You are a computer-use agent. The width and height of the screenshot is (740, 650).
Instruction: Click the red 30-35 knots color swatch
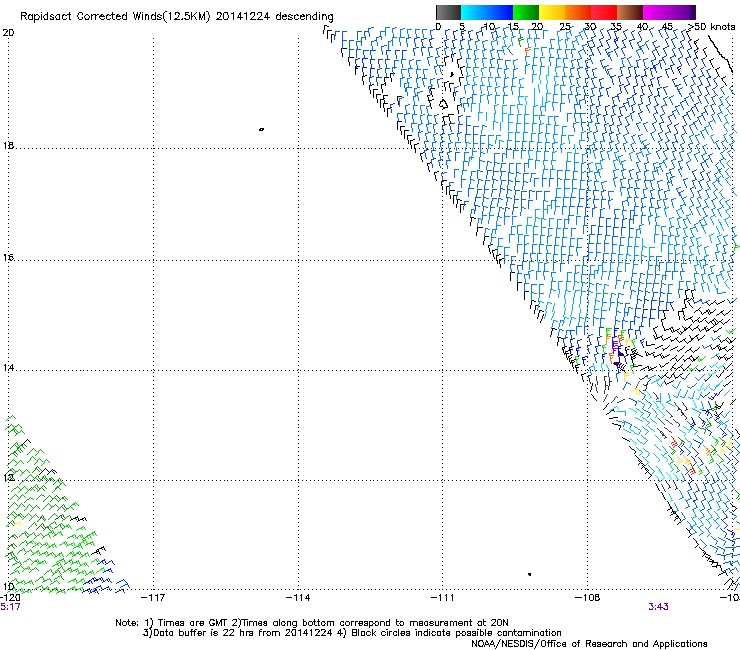pyautogui.click(x=604, y=12)
